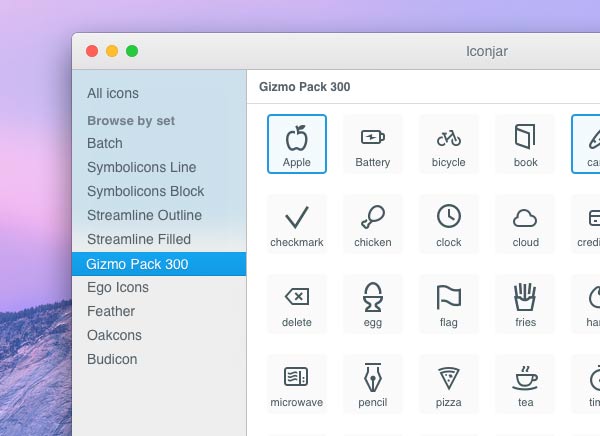Select the microwave icon
600x436 pixels.
(297, 384)
